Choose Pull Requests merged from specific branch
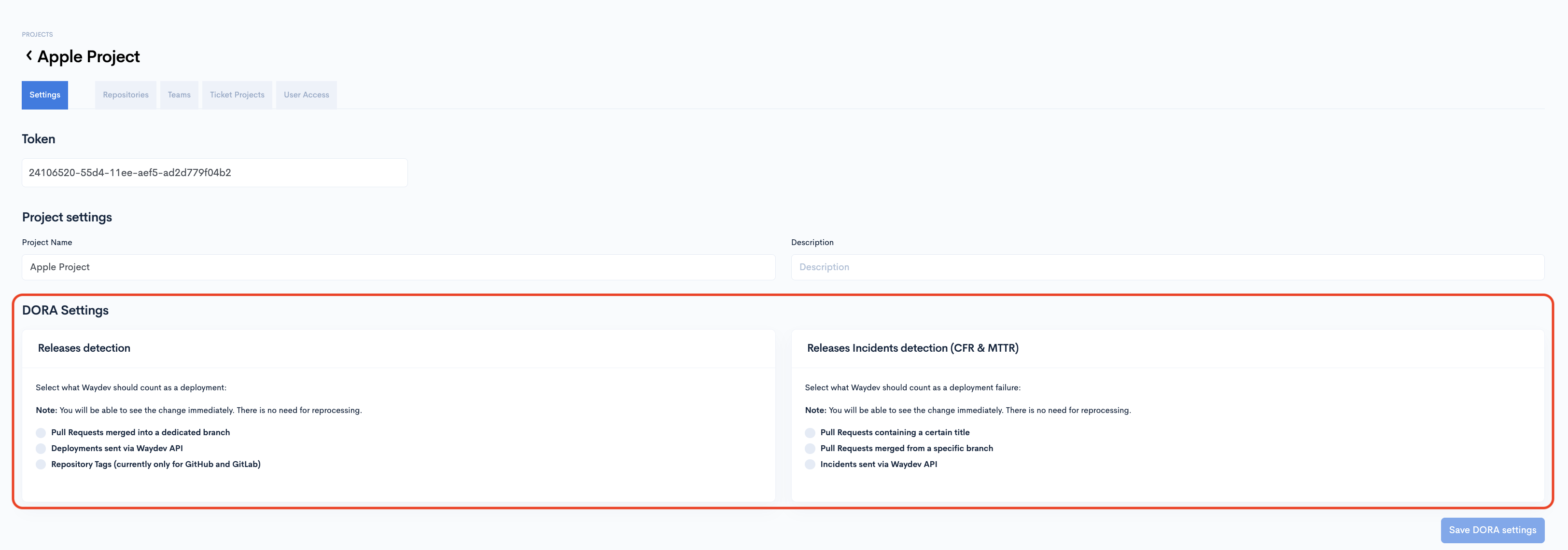The height and width of the screenshot is (550, 1568). coord(810,448)
